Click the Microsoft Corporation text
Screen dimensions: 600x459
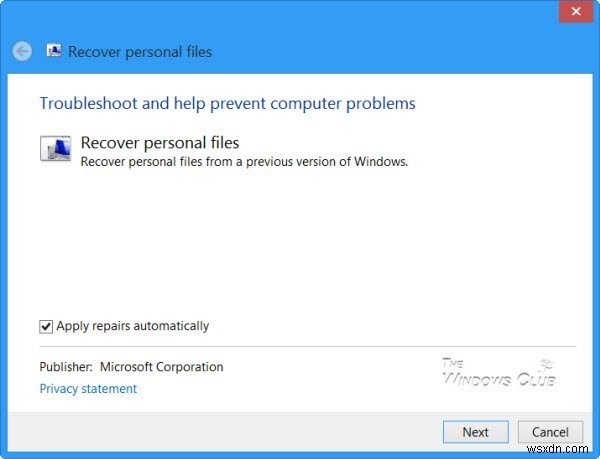(x=161, y=367)
